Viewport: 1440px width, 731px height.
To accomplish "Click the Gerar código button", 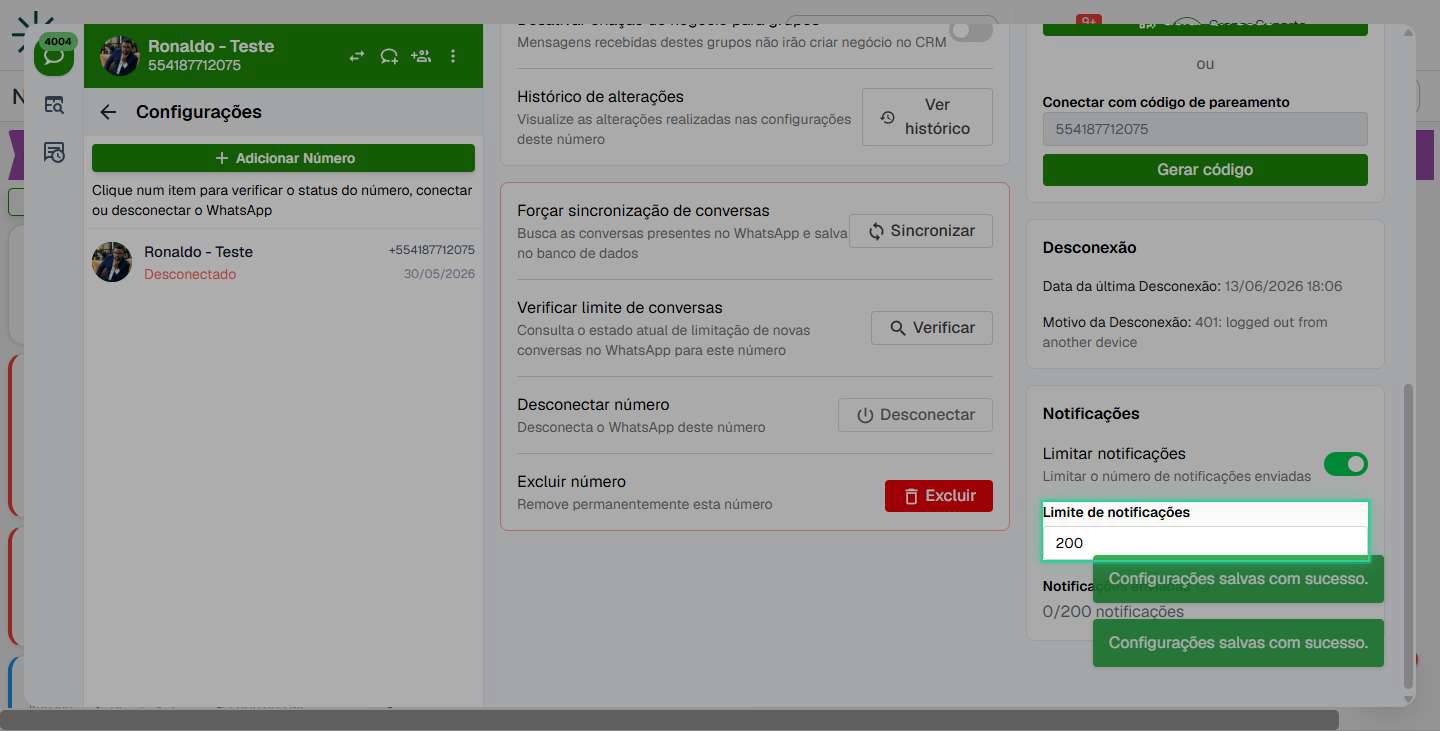I will [x=1205, y=170].
